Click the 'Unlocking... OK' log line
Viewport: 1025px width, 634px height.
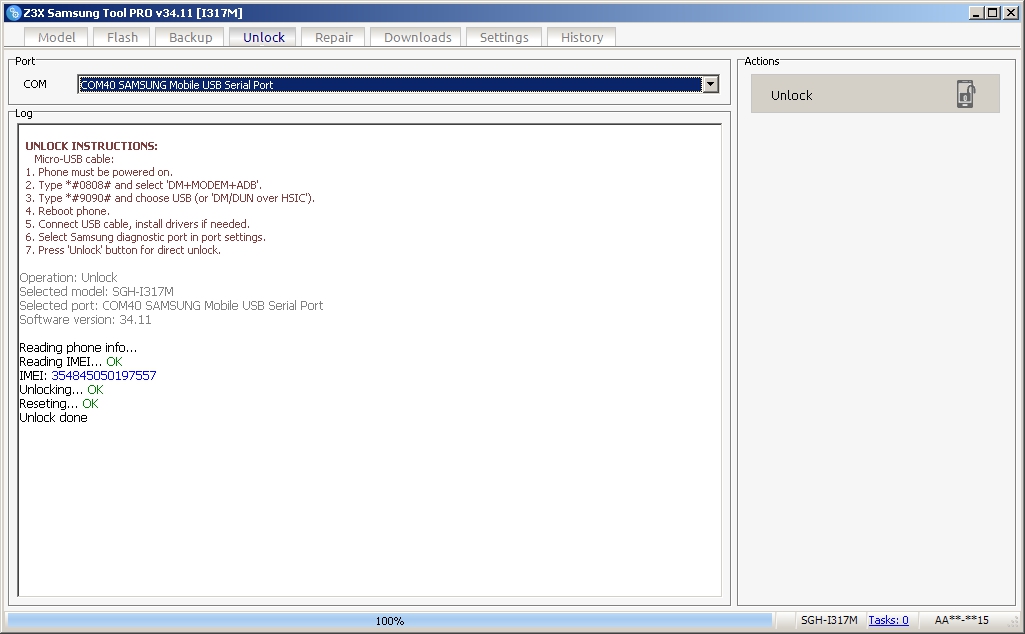click(61, 390)
